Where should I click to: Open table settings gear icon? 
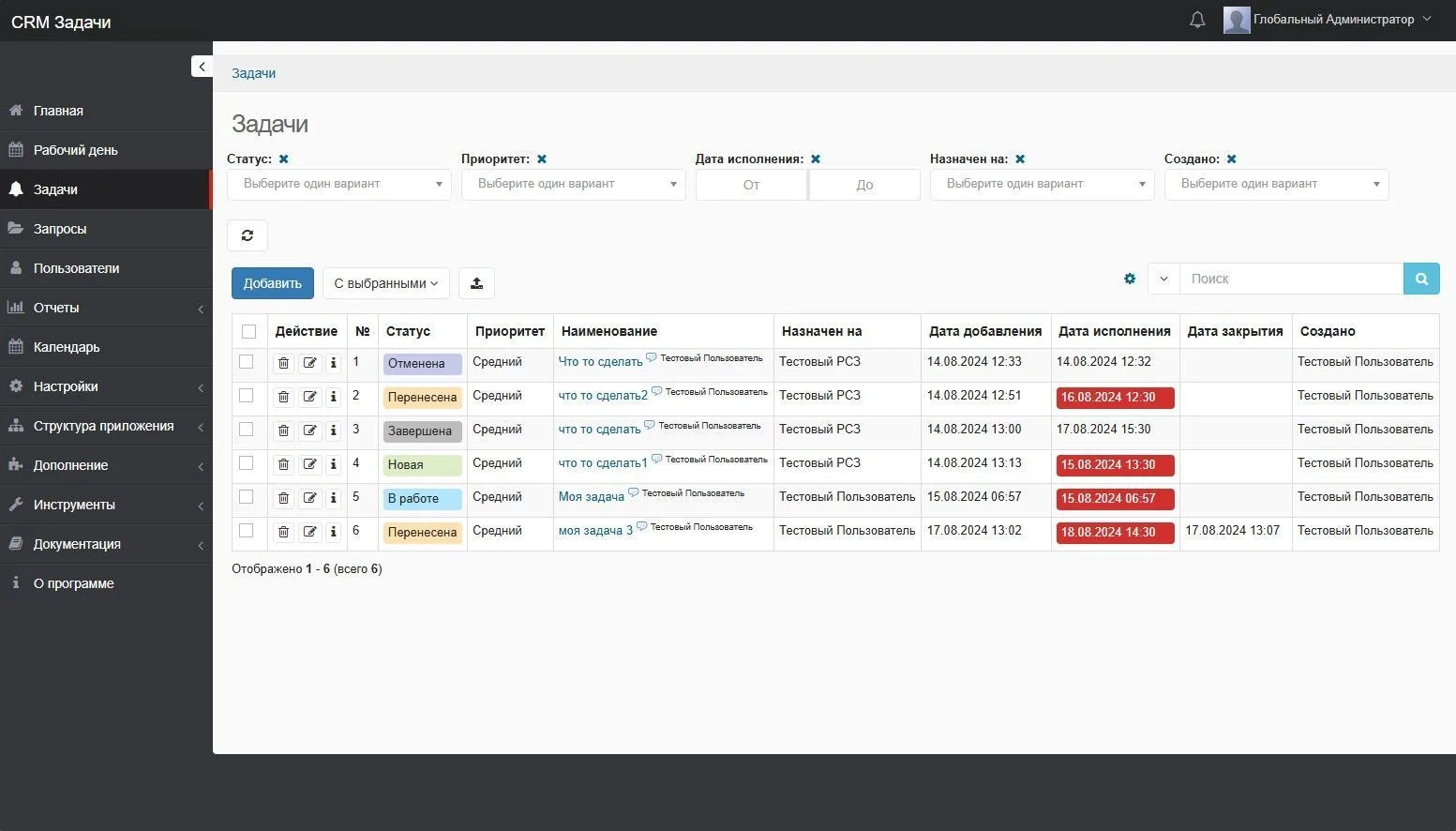[x=1130, y=279]
